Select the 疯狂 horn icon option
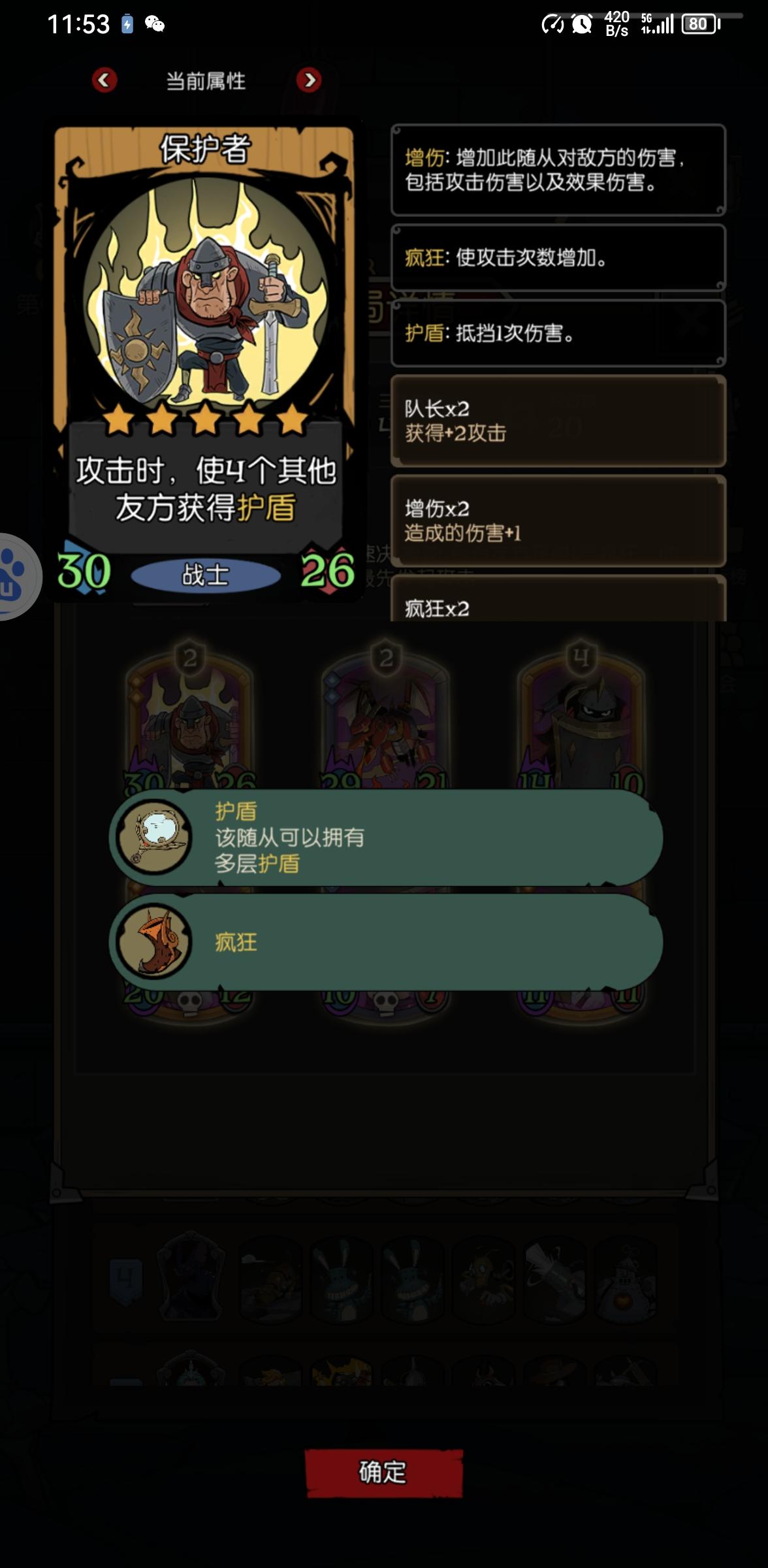 [x=154, y=941]
